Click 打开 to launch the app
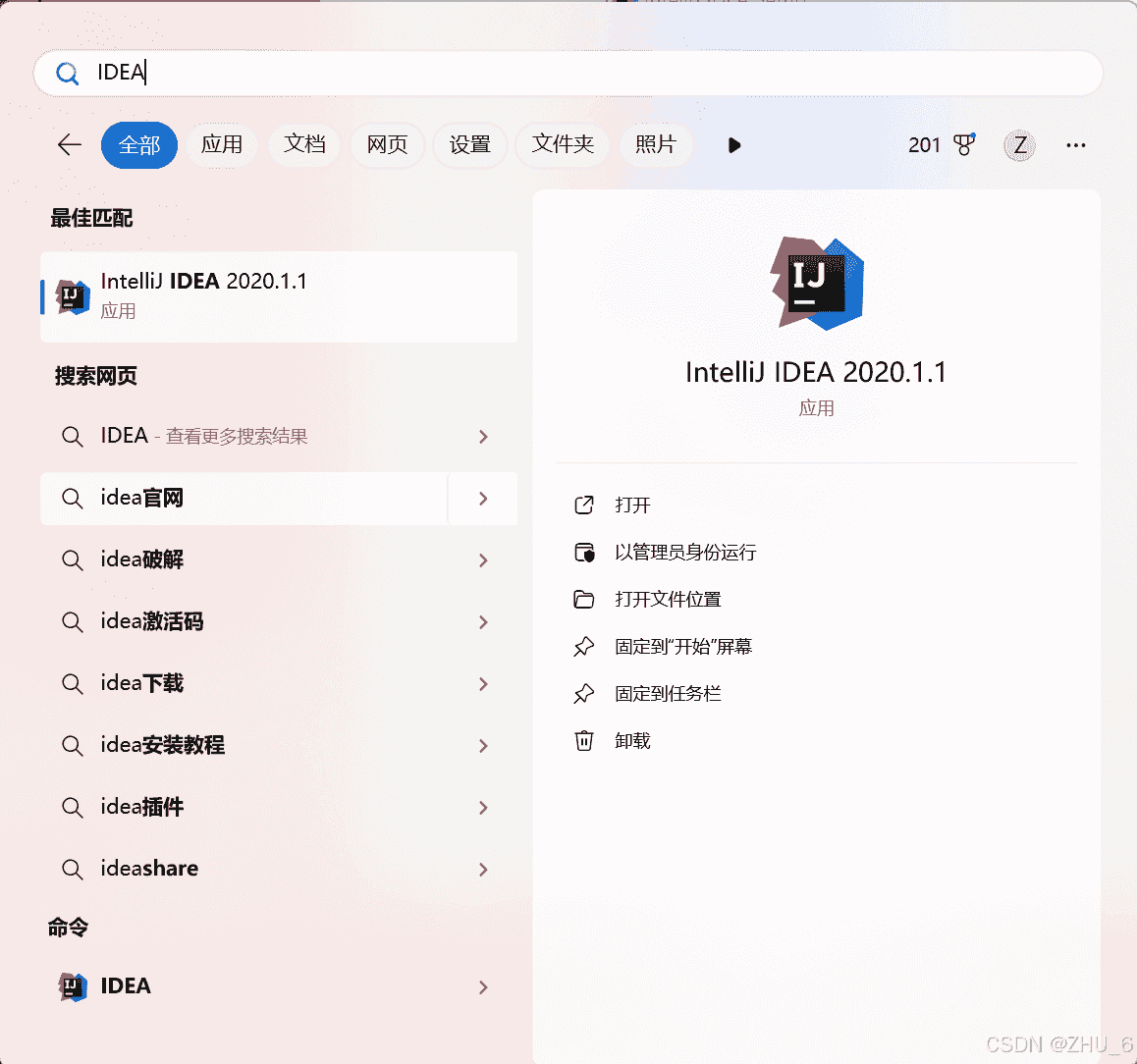 632,505
